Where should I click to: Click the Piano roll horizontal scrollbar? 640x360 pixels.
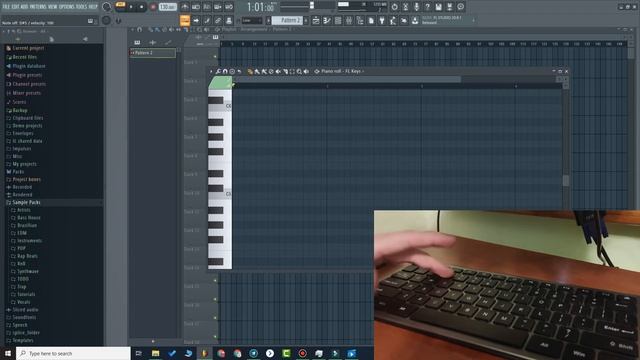point(347,79)
